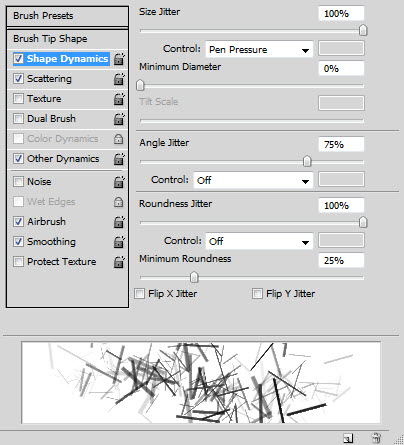Image resolution: width=404 pixels, height=445 pixels.
Task: Click the lock icon beside Scattering
Action: pos(119,79)
